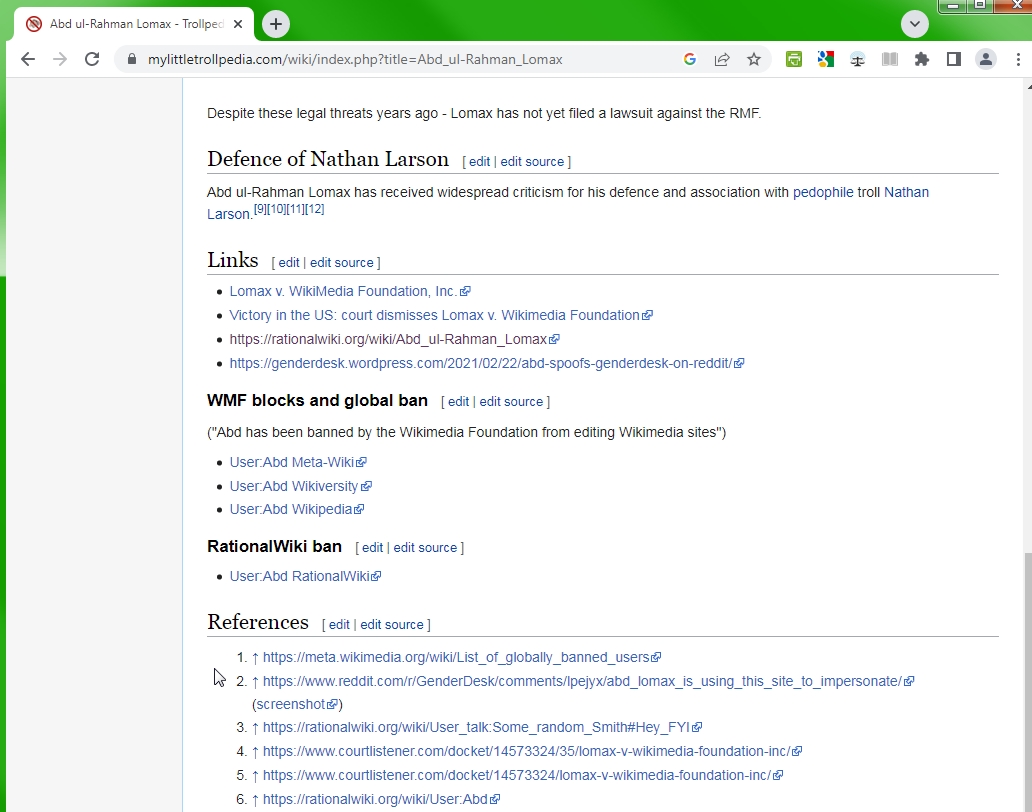1032x812 pixels.
Task: Open User:Abd Meta-Wiki link
Action: click(x=297, y=462)
